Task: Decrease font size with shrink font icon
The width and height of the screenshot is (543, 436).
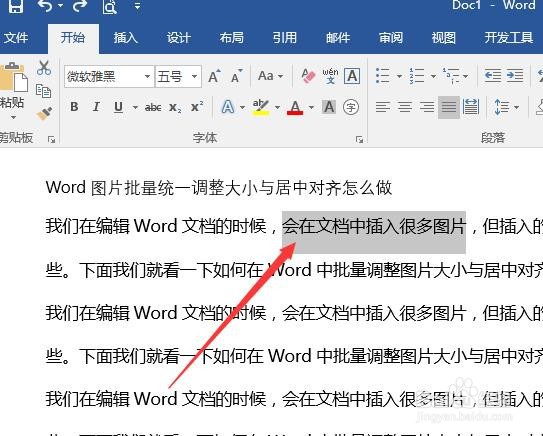Action: coord(237,76)
